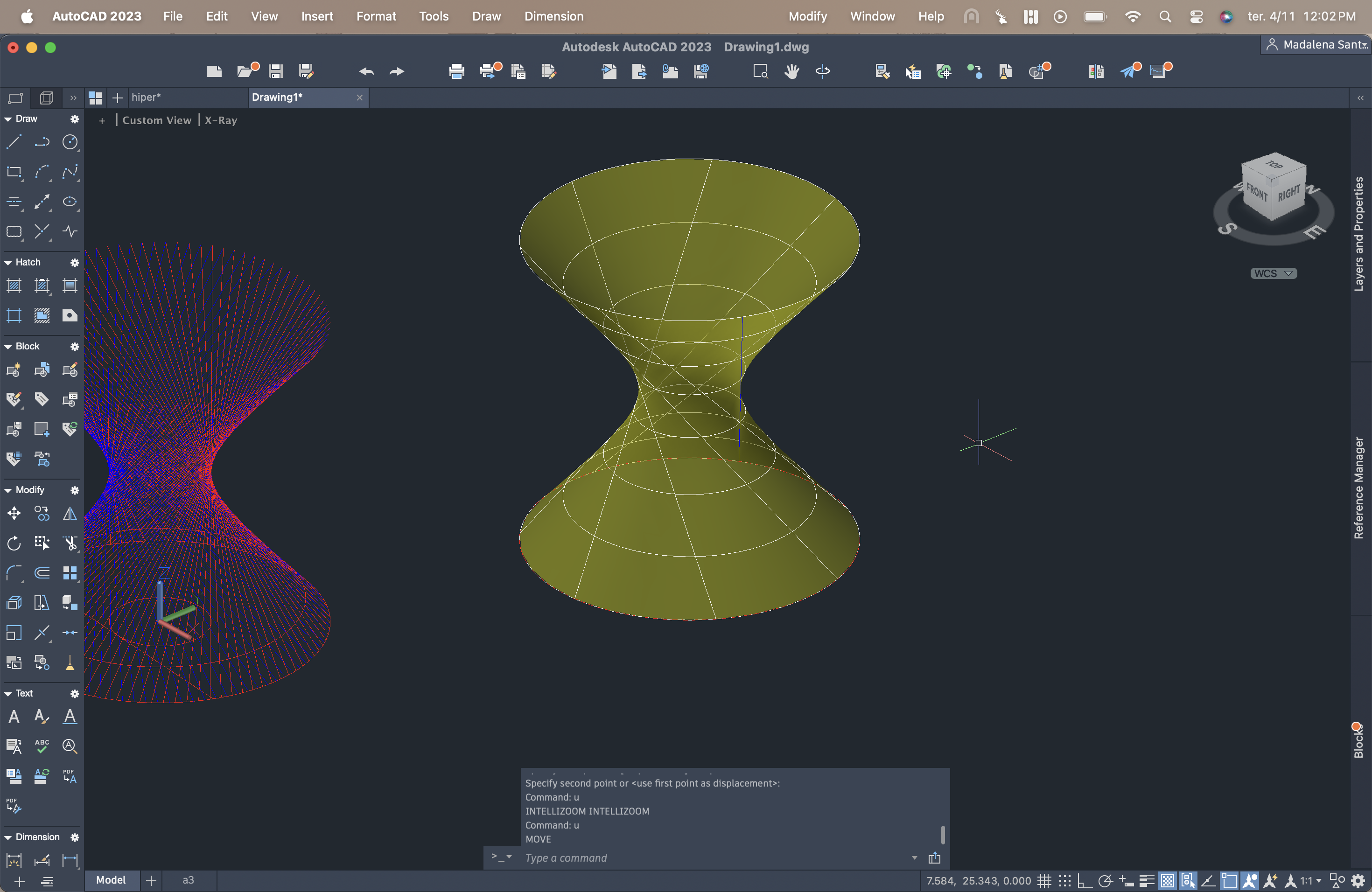
Task: Collapse the Hatch panel section
Action: (8, 262)
